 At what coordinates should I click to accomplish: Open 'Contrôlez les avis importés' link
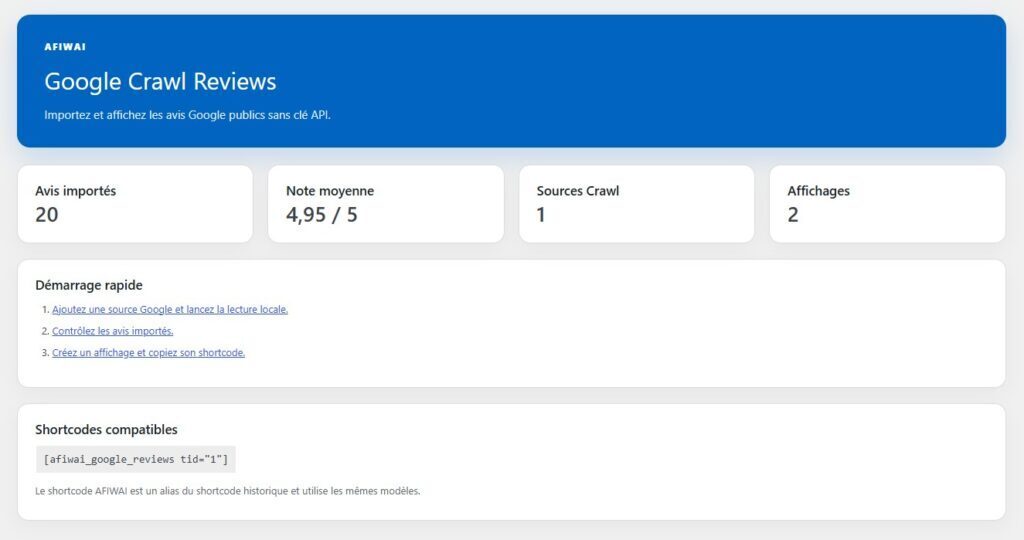point(112,331)
